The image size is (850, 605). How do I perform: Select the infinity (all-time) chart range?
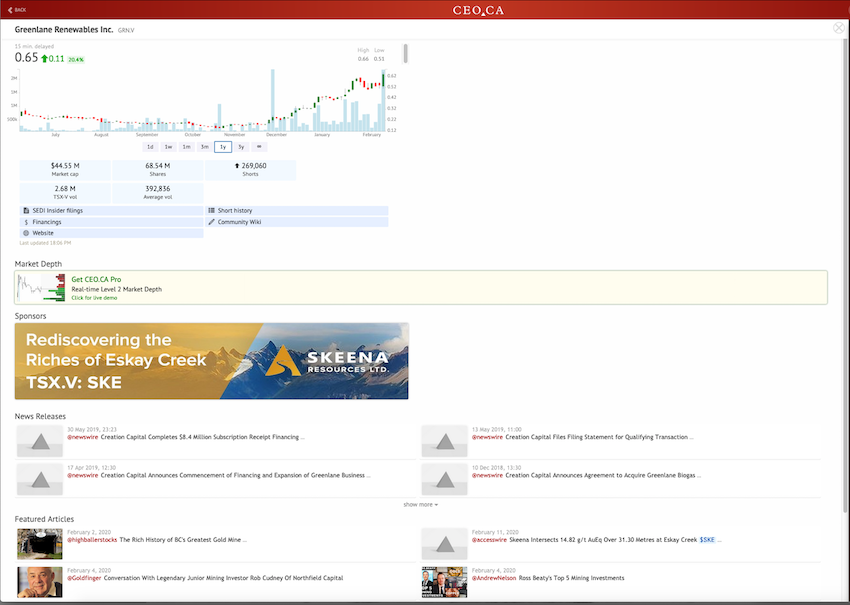259,147
